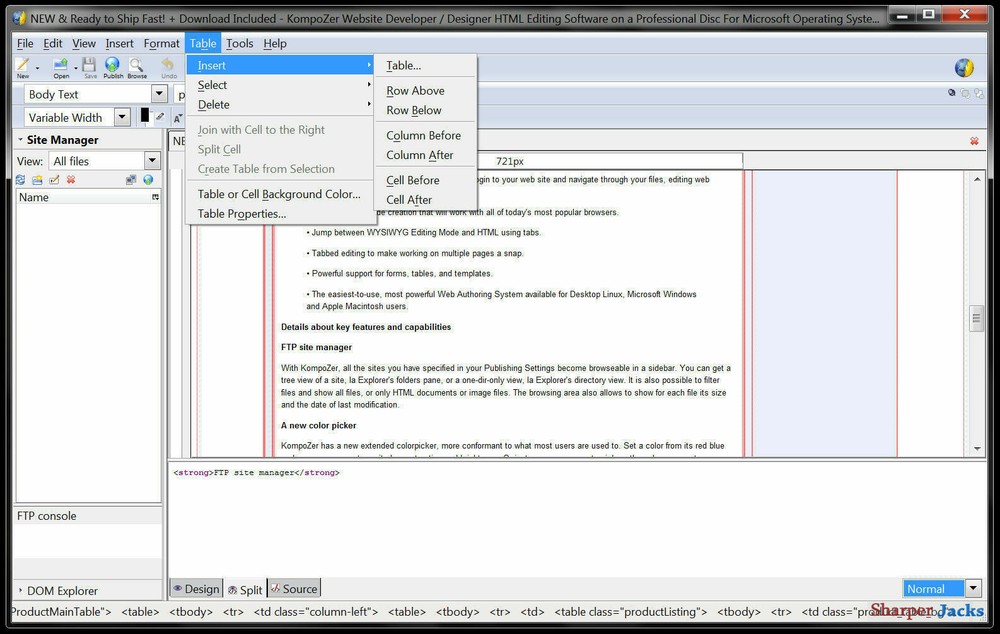
Task: Click the globe icon in the Site Manager toolbar
Action: click(148, 179)
